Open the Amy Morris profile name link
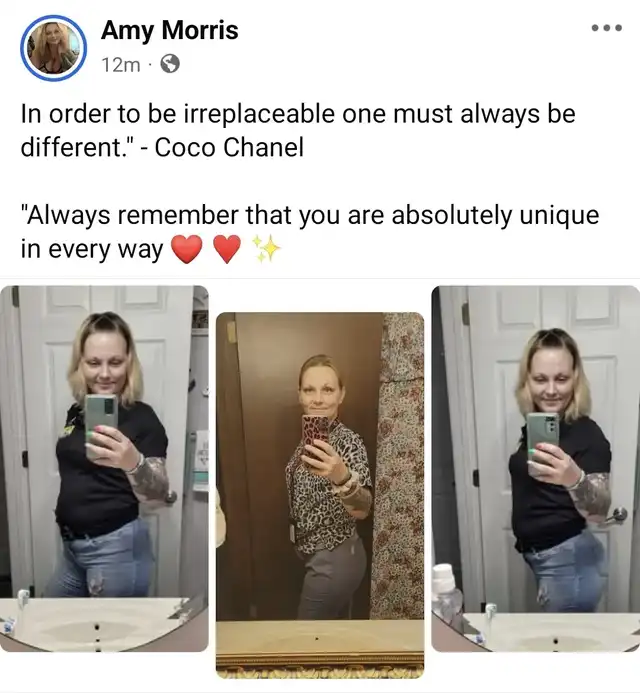The height and width of the screenshot is (693, 640). [x=170, y=30]
